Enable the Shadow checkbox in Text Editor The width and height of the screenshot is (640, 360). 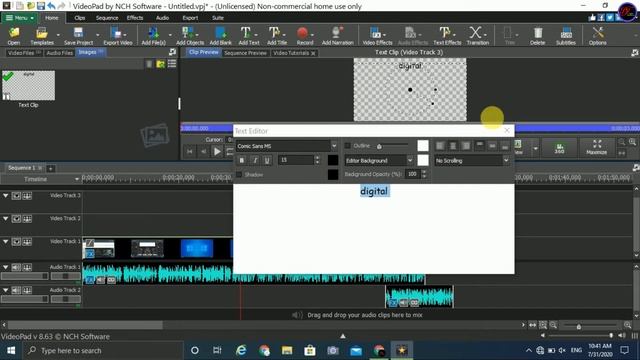click(239, 175)
